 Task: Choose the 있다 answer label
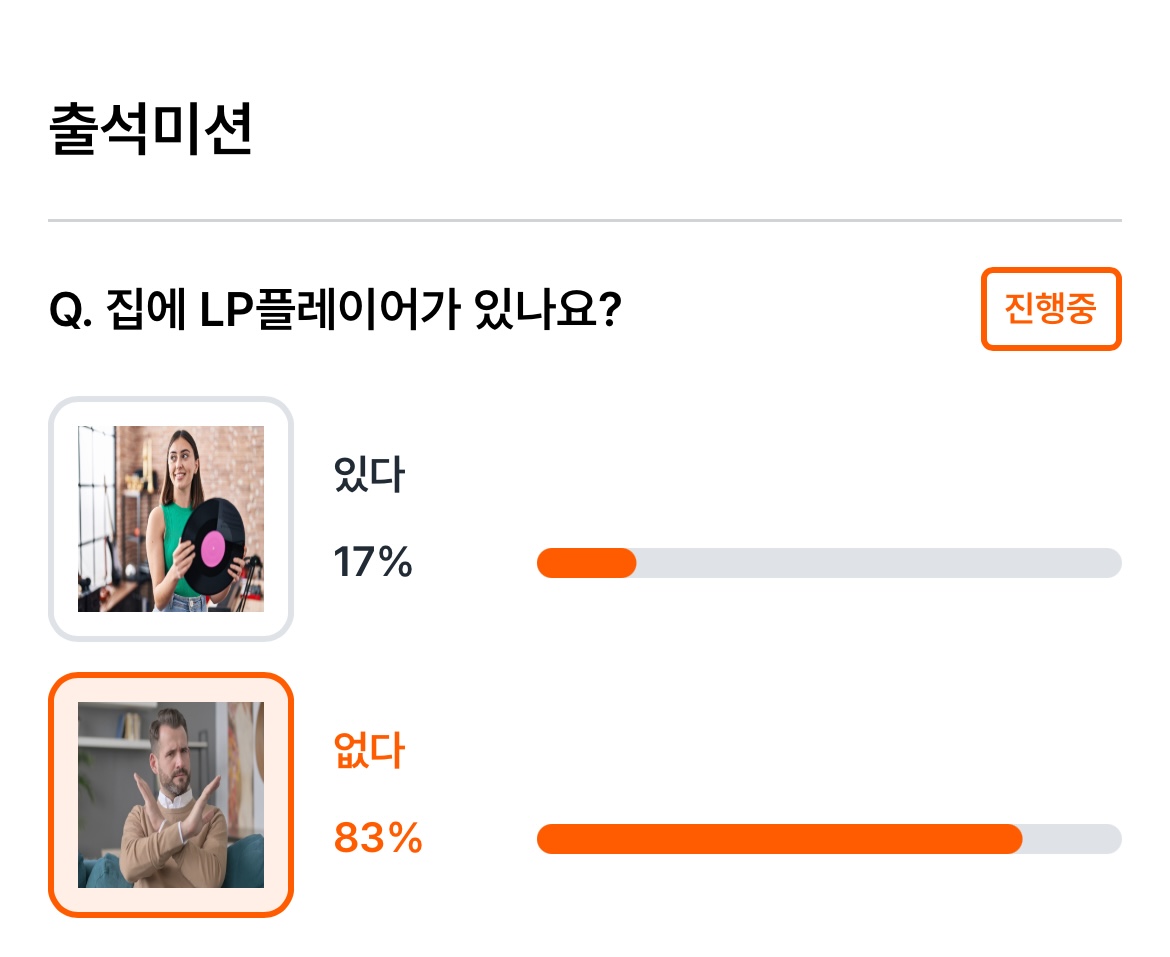point(369,474)
